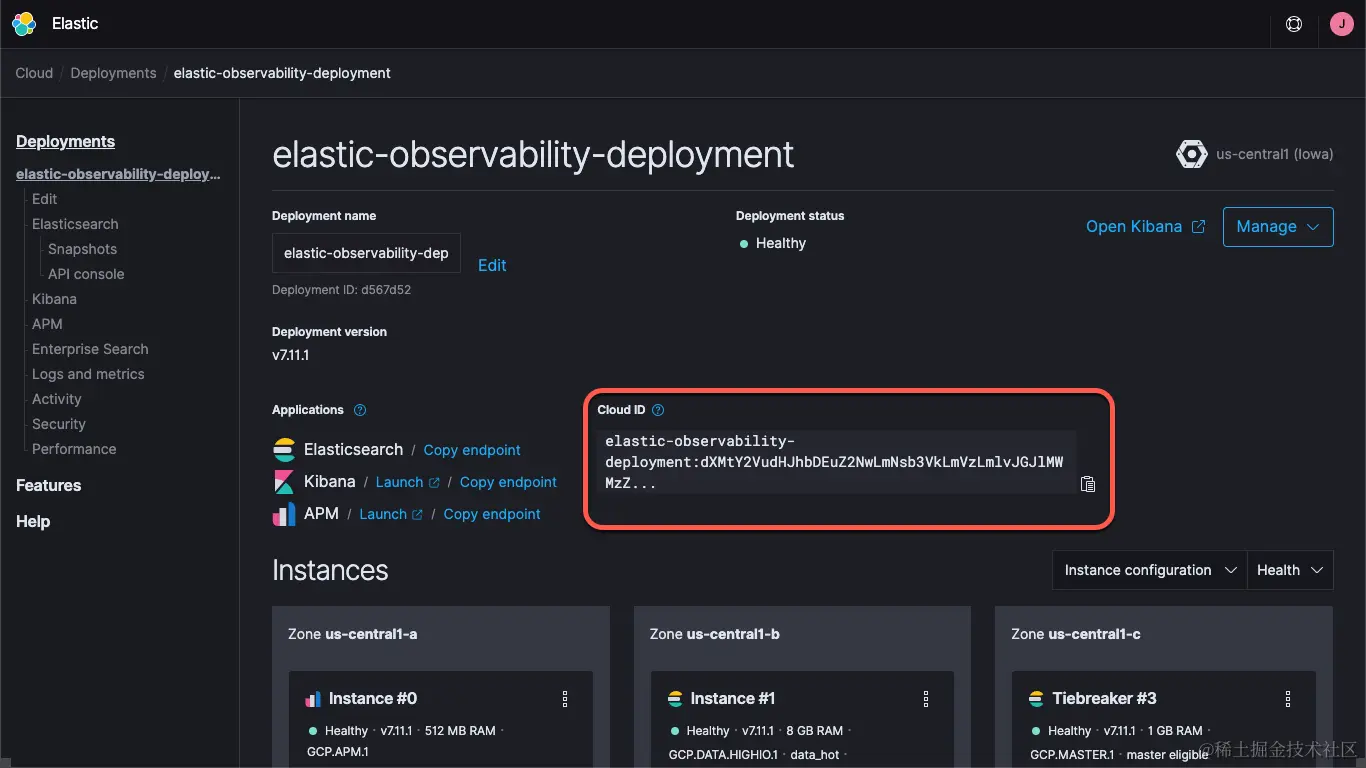Open the Health filter dropdown

[x=1289, y=569]
